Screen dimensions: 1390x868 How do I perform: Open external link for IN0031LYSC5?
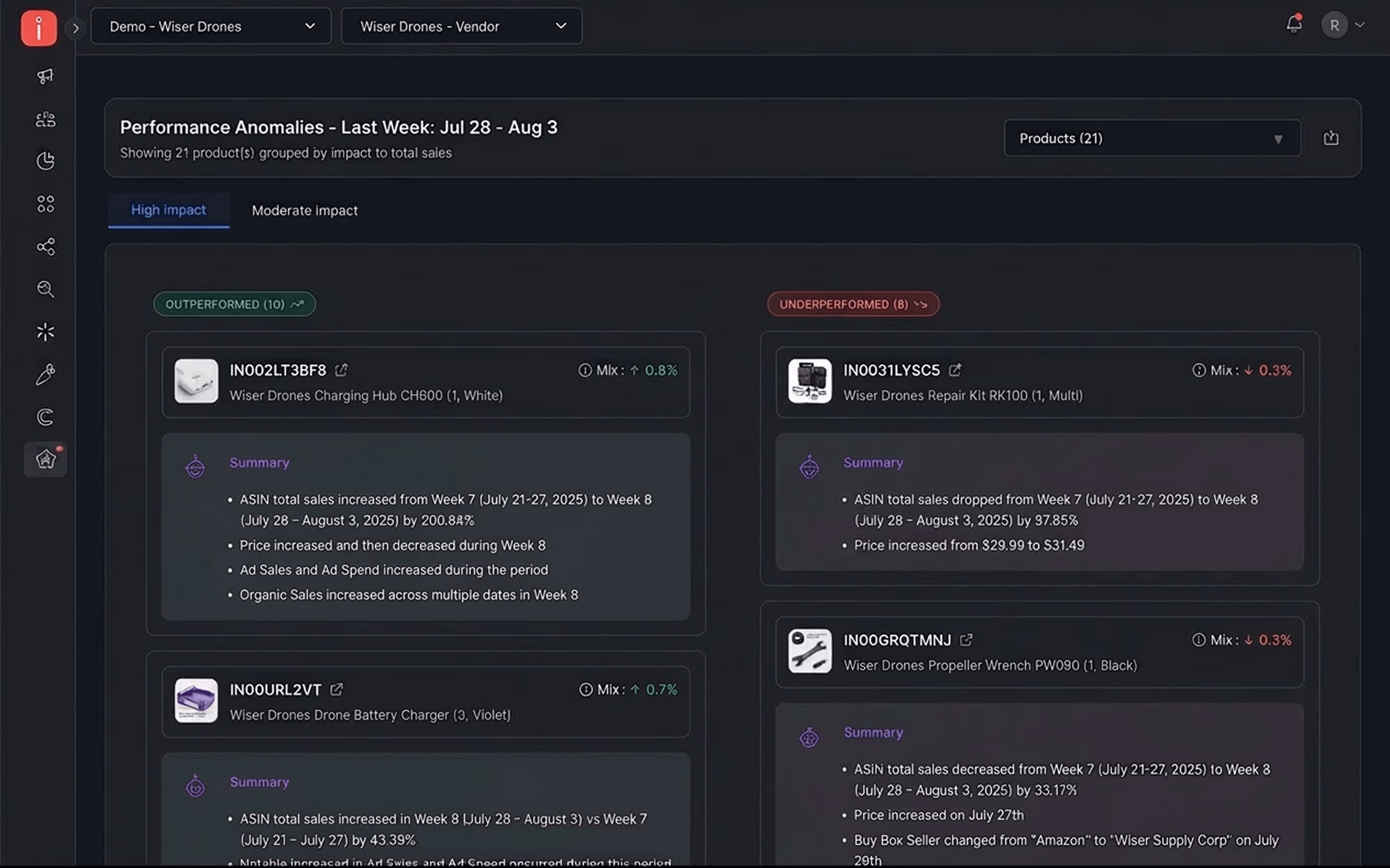coord(955,370)
